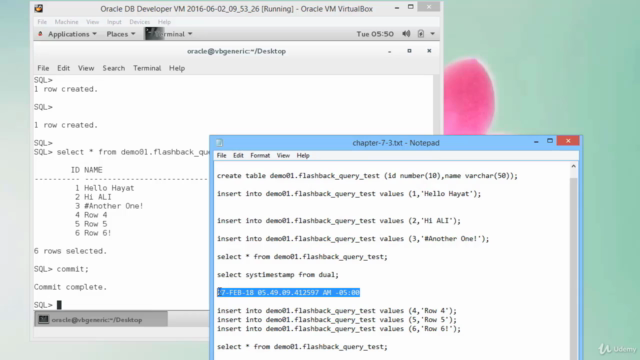Open the terminal window Edit menu
This screenshot has width=640, height=360.
(x=63, y=68)
